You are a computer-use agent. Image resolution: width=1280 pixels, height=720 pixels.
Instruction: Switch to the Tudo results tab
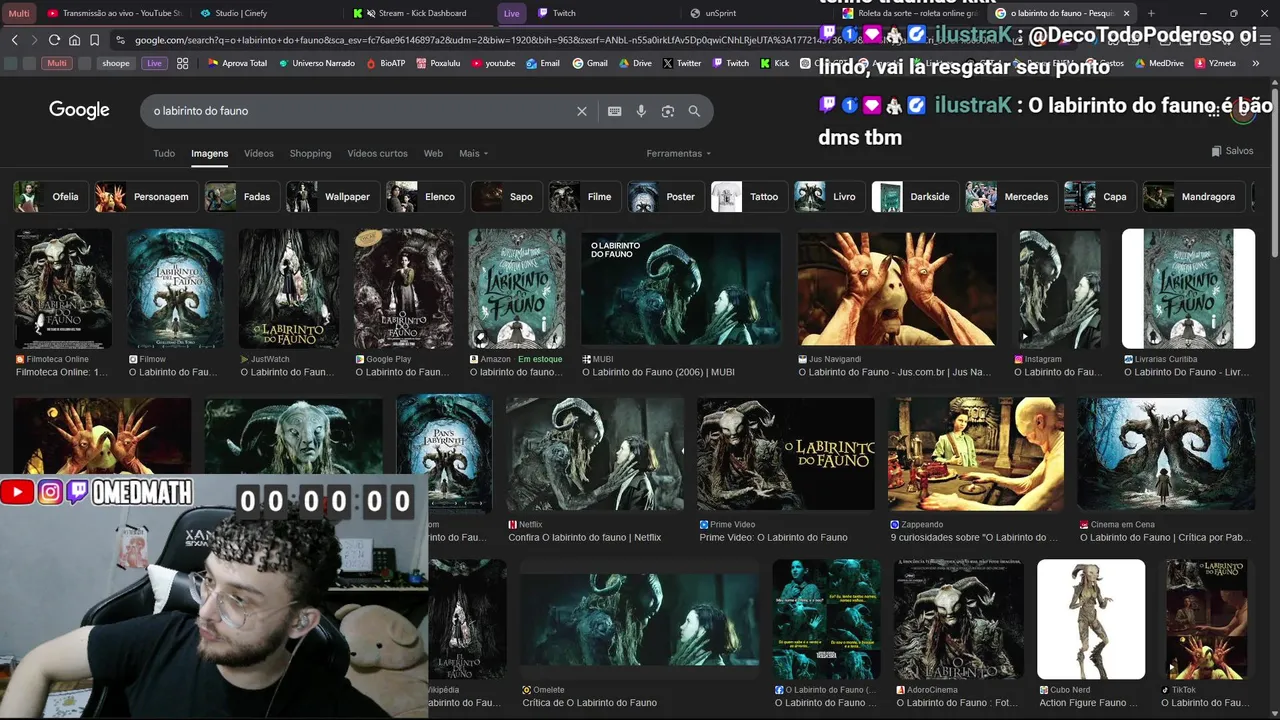point(164,154)
